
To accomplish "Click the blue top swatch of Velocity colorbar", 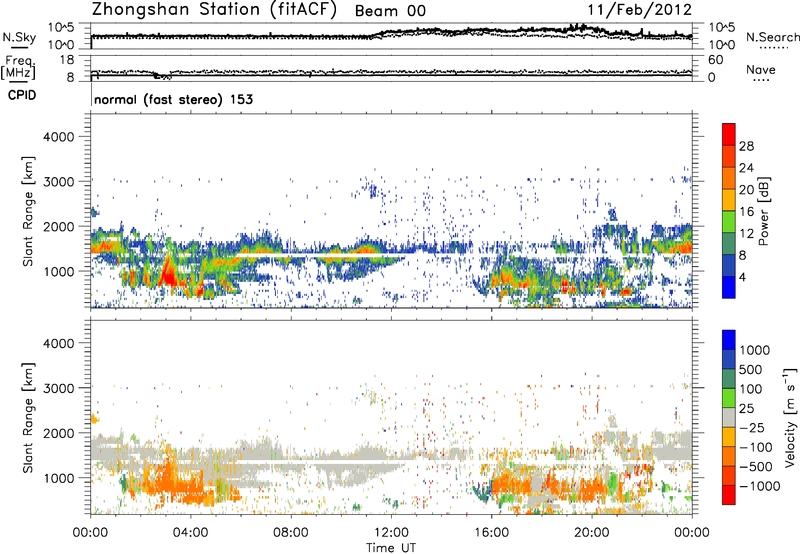I will point(729,340).
